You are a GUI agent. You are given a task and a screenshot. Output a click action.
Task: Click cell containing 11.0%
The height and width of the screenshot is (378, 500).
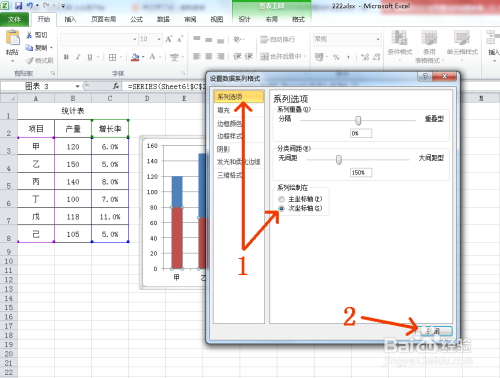[110, 217]
